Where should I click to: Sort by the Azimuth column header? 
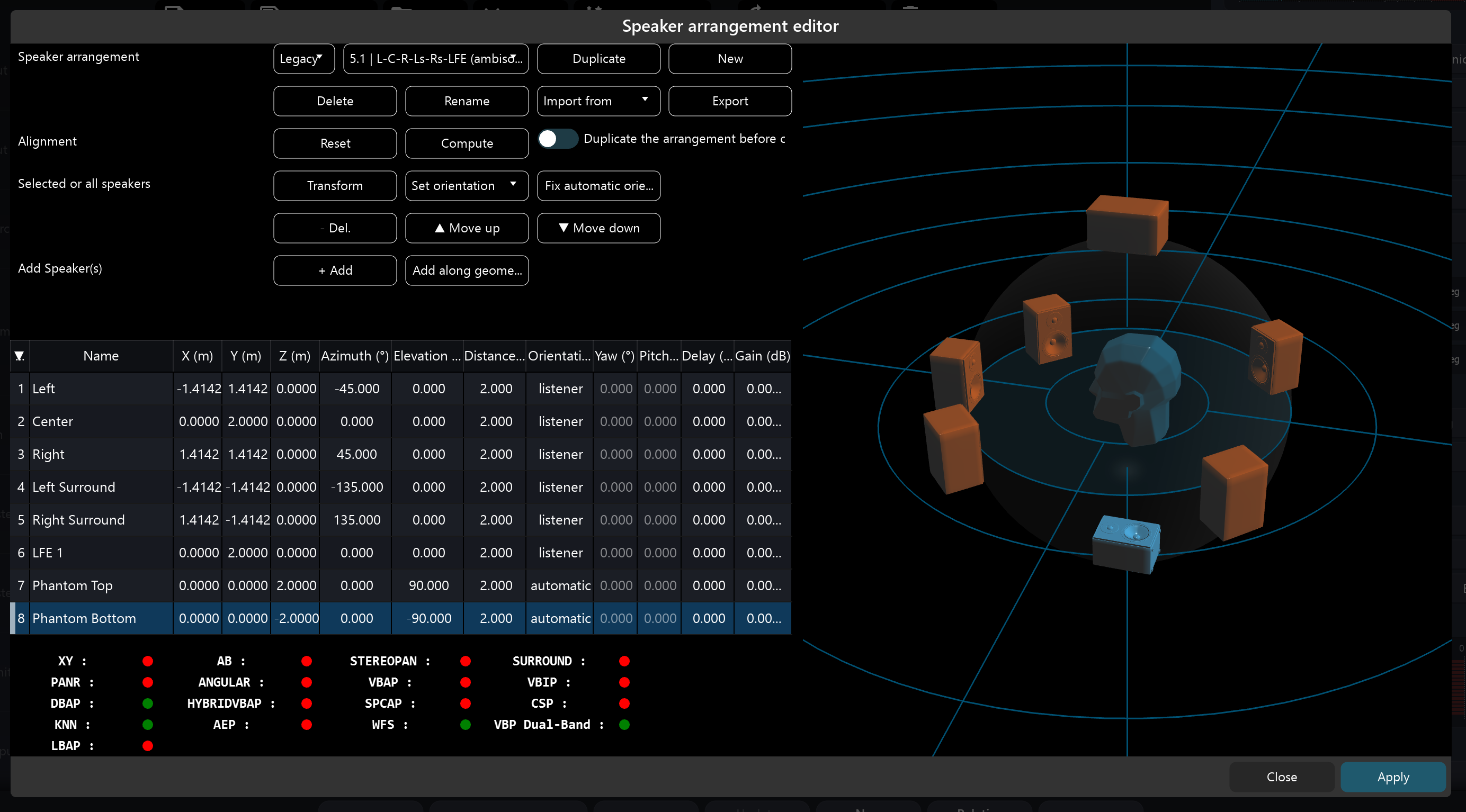(354, 356)
